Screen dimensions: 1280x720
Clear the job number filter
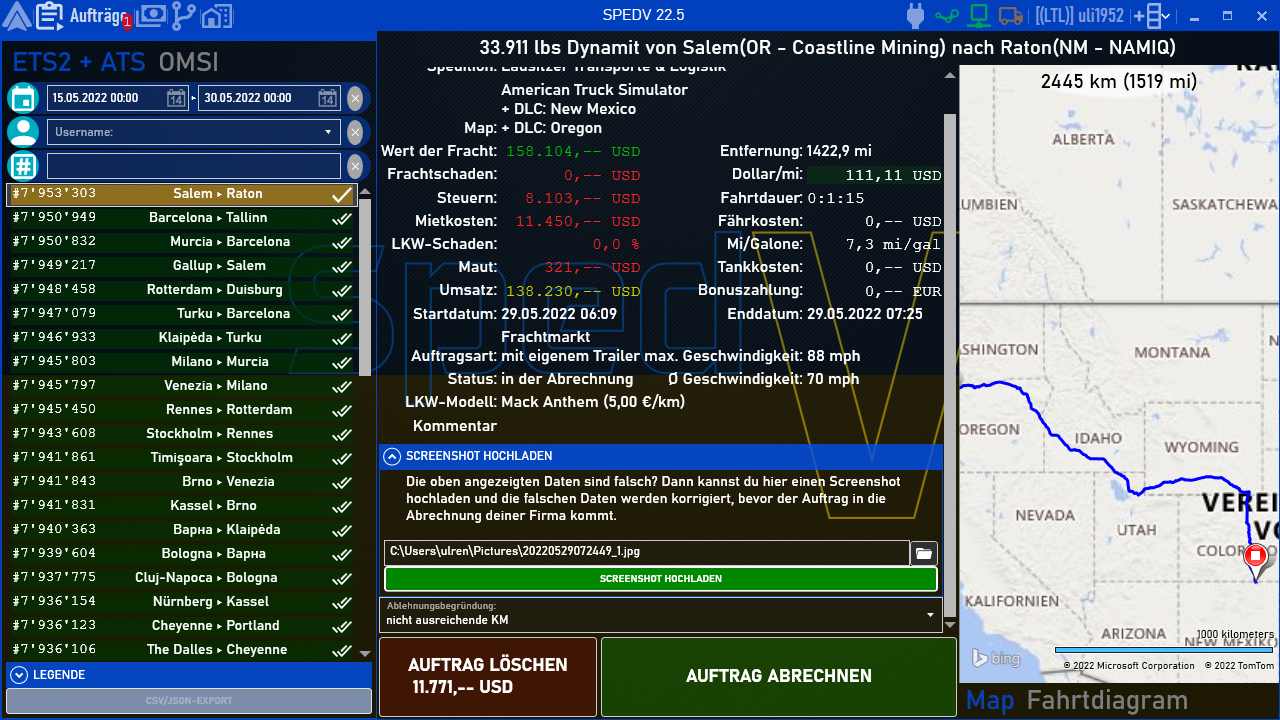pos(355,166)
